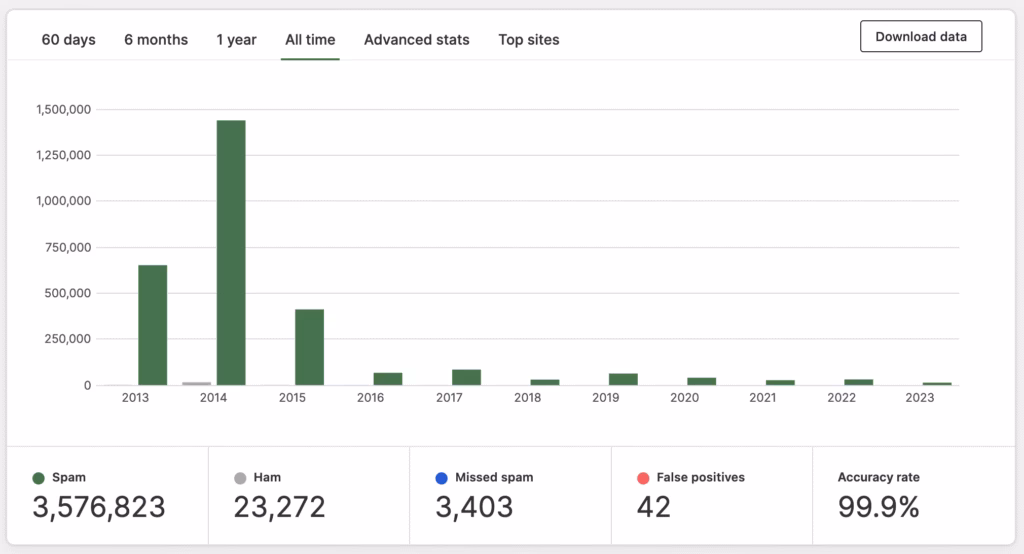
Task: Click the 2017 spam bar
Action: [466, 377]
